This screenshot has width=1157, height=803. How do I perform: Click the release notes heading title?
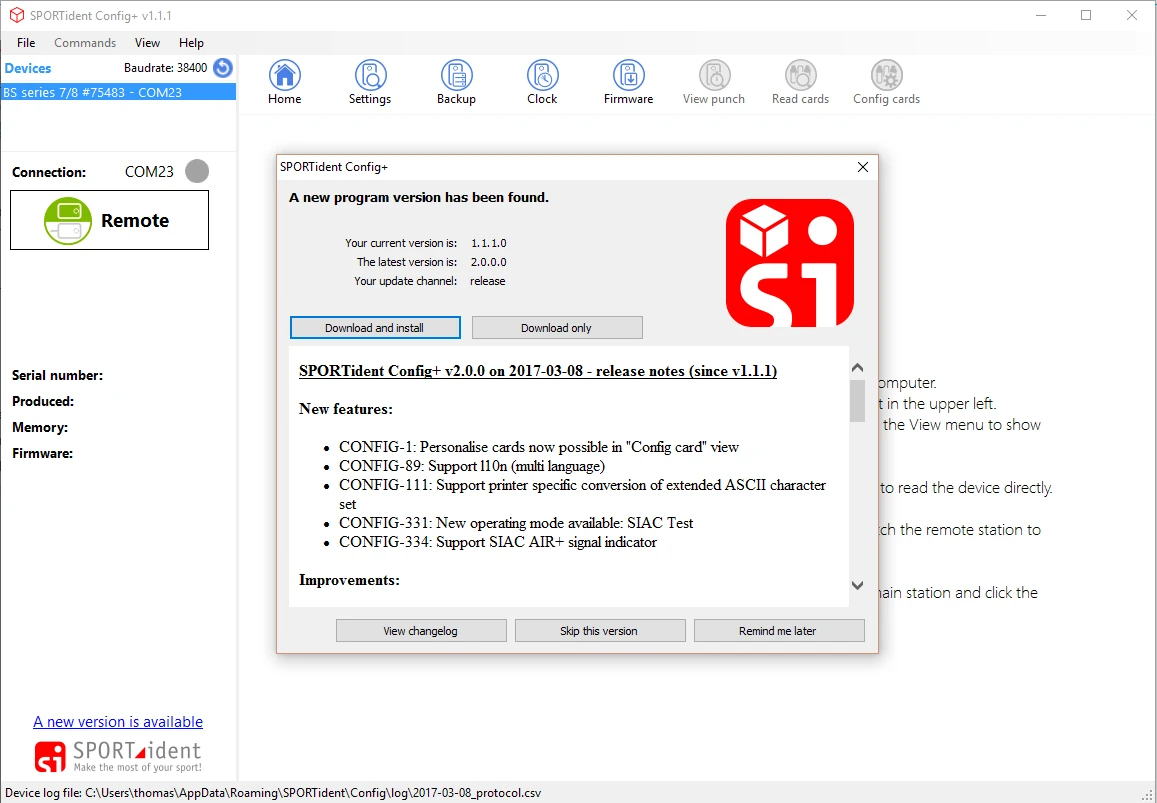tap(538, 371)
